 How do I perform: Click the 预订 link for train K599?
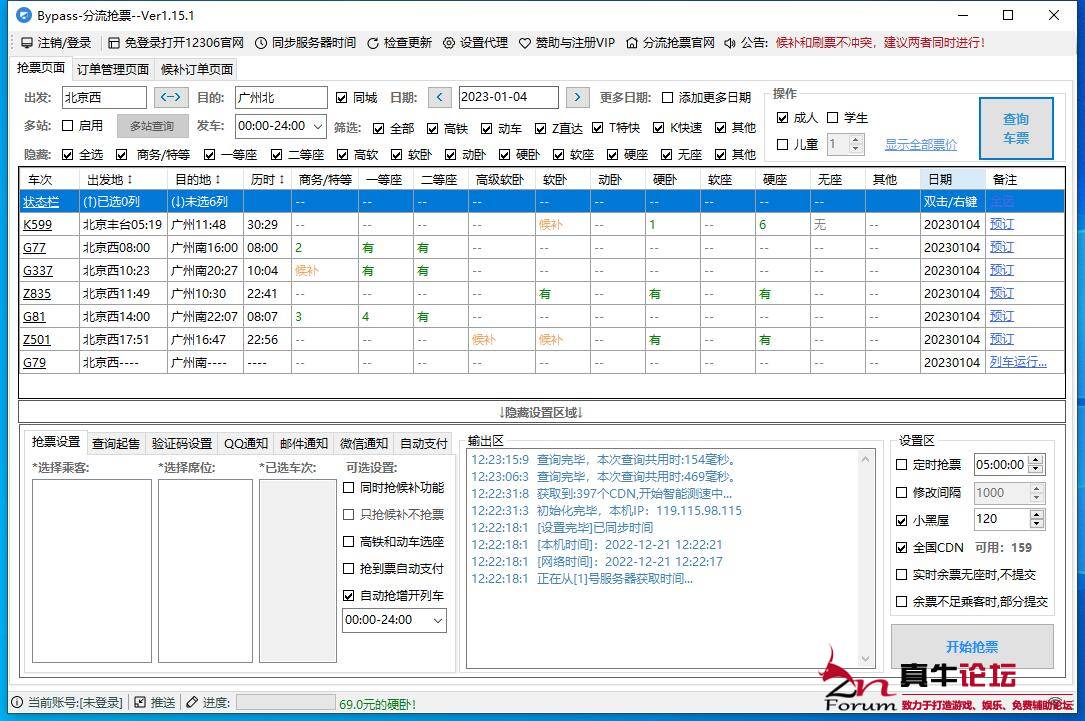coord(1001,224)
